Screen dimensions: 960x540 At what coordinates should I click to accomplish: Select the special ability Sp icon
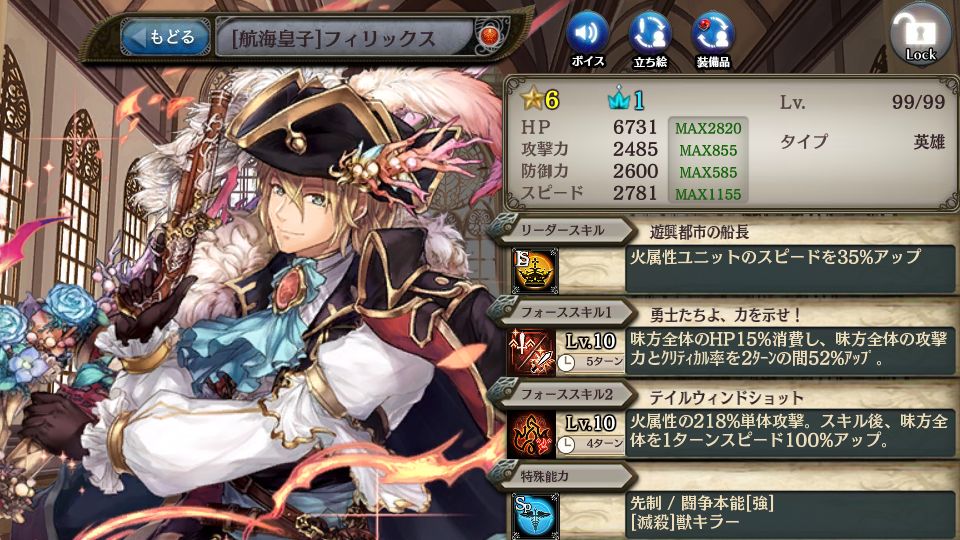point(534,516)
